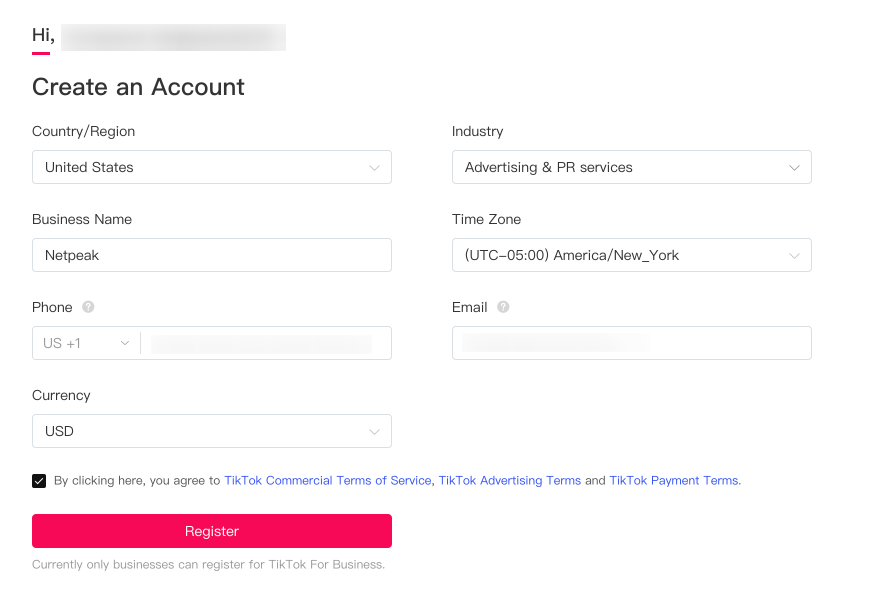Click the Currency dropdown chevron arrow
882x612 pixels.
(374, 431)
